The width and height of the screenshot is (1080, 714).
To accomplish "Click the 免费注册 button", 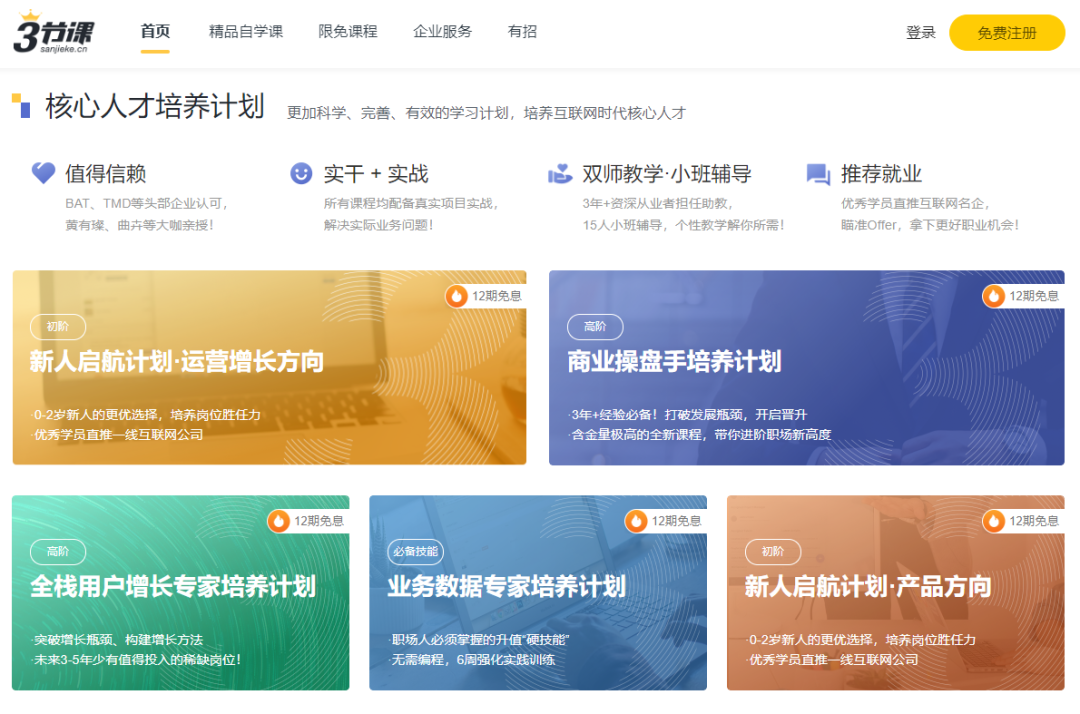I will [x=1006, y=32].
